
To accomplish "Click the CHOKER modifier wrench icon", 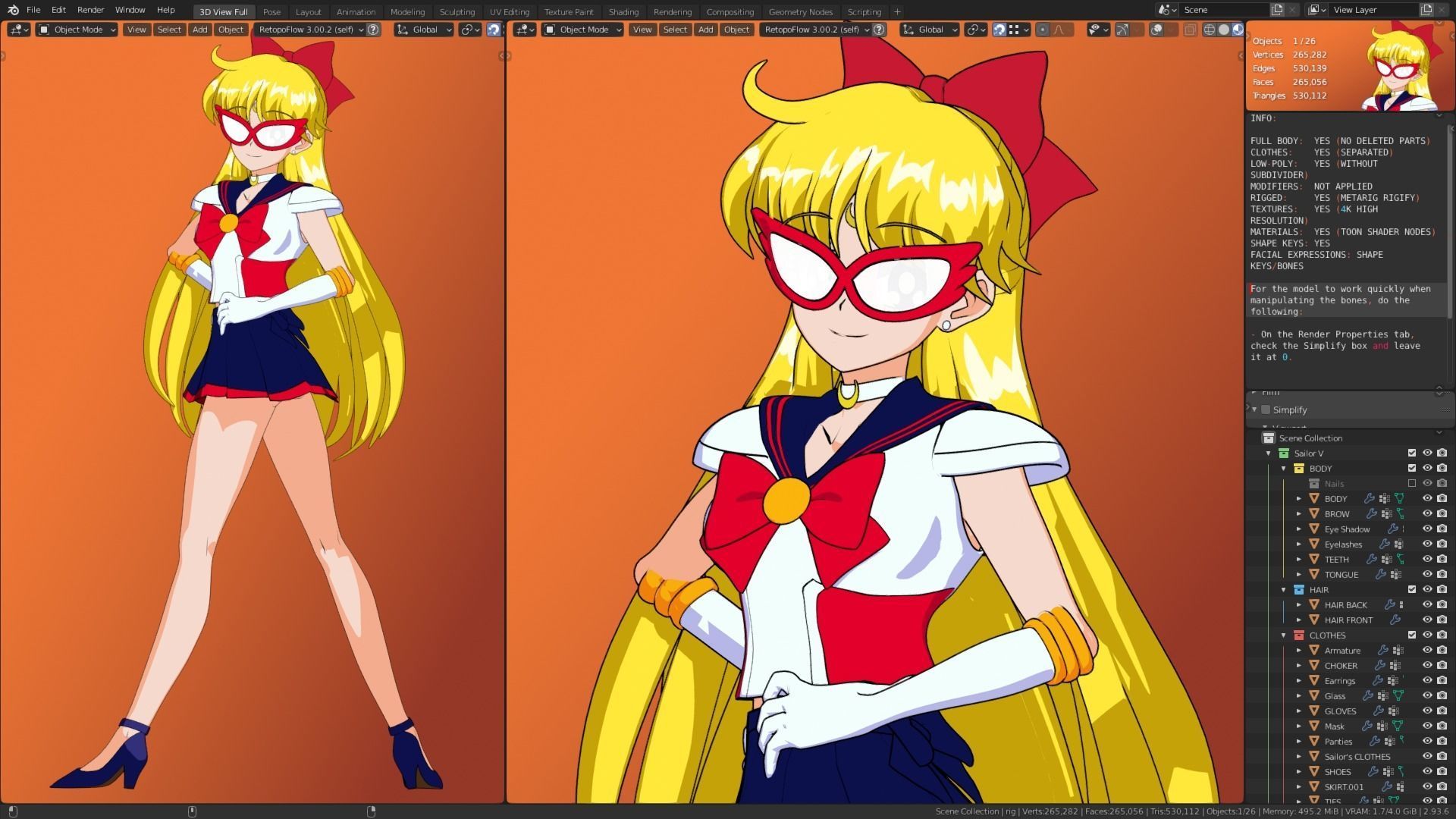I will coord(1381,666).
